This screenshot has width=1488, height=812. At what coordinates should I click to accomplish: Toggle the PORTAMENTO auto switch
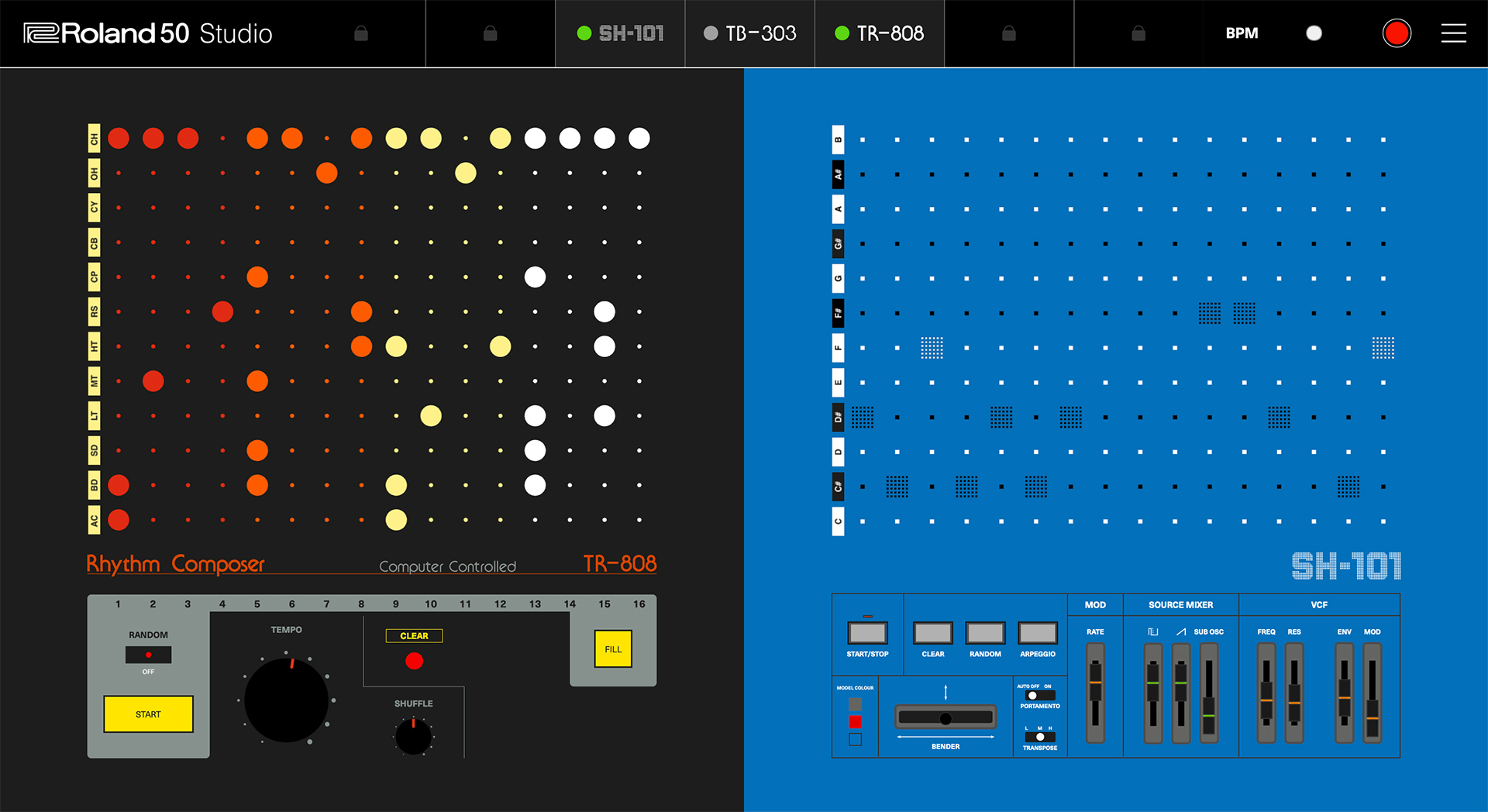(1040, 695)
